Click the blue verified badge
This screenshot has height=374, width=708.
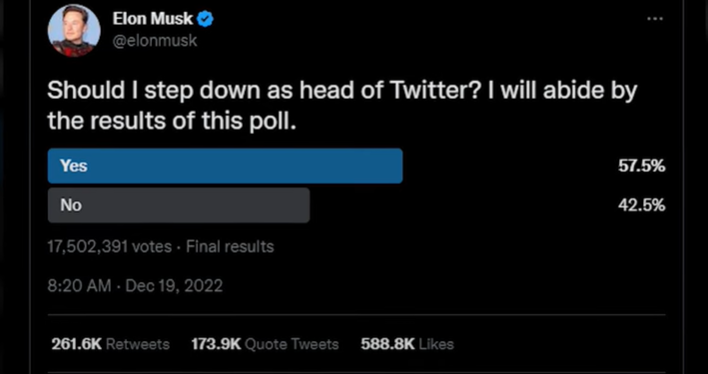click(206, 19)
